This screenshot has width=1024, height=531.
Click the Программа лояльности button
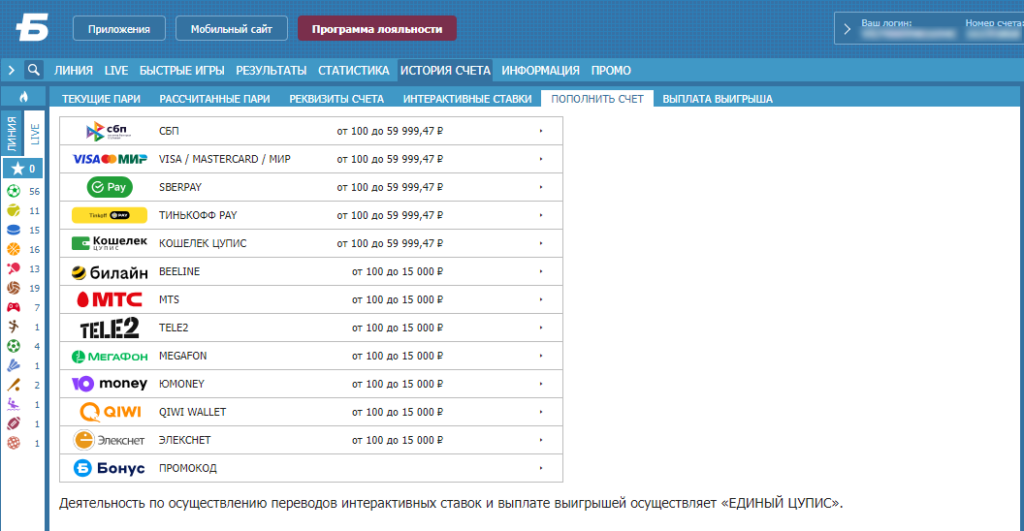click(377, 29)
